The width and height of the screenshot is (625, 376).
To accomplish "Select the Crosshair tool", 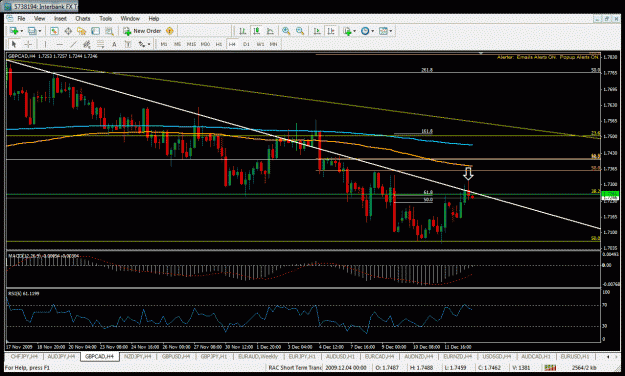I will (28, 44).
